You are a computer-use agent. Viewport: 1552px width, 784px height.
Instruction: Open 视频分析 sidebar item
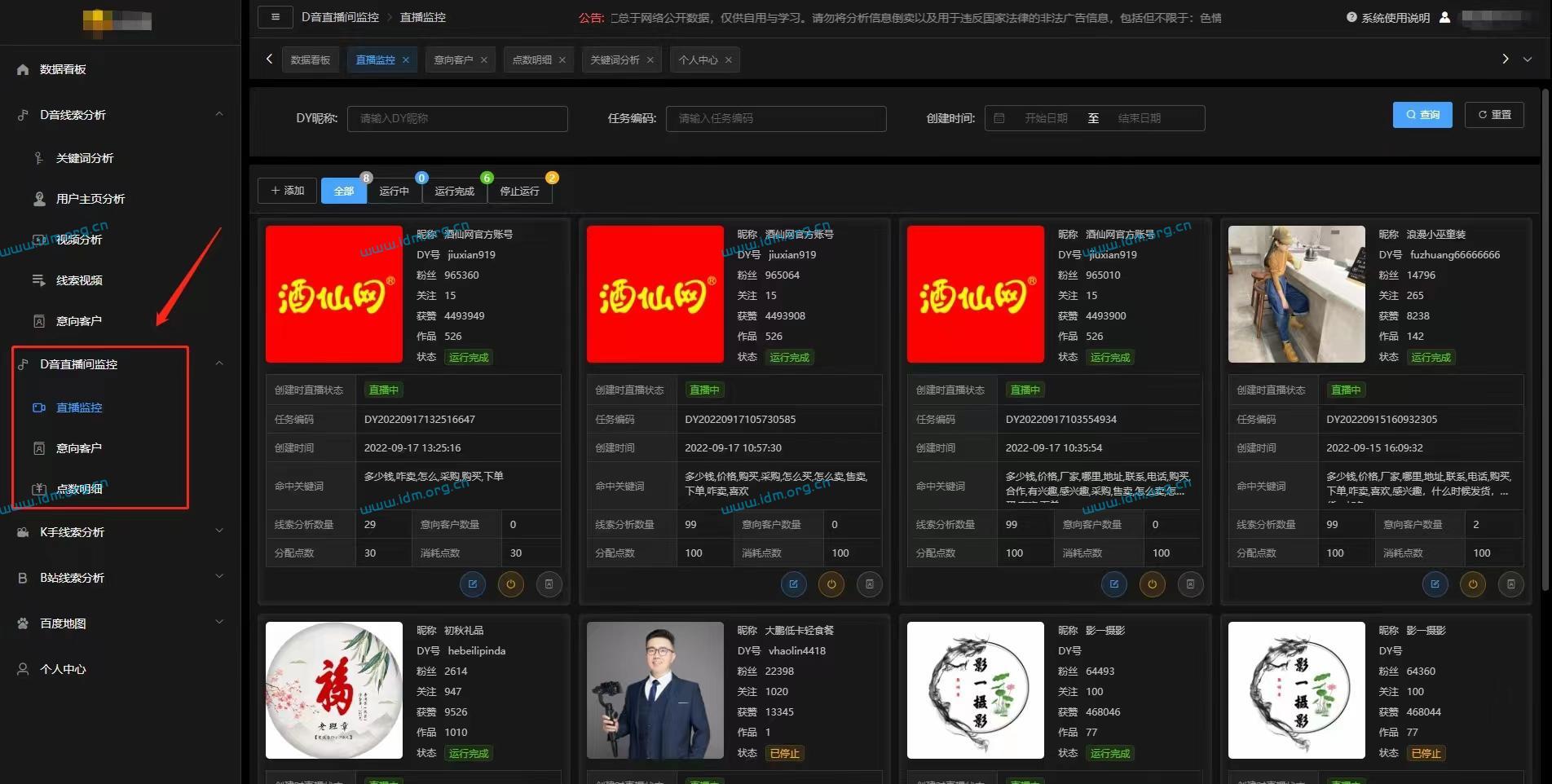pos(79,240)
